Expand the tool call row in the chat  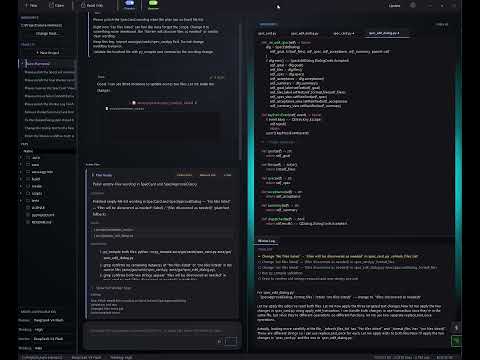point(164,103)
